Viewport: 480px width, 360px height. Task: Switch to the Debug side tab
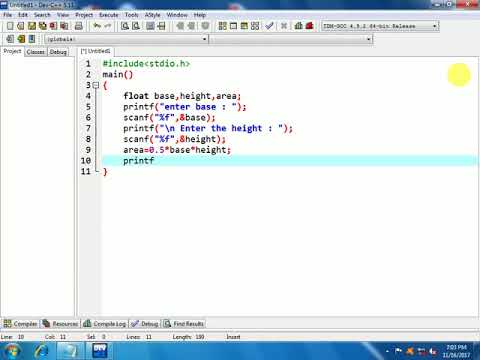tap(58, 52)
